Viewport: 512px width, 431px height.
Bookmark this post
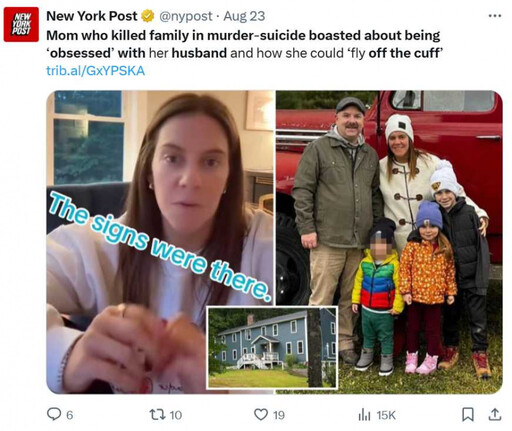point(468,414)
